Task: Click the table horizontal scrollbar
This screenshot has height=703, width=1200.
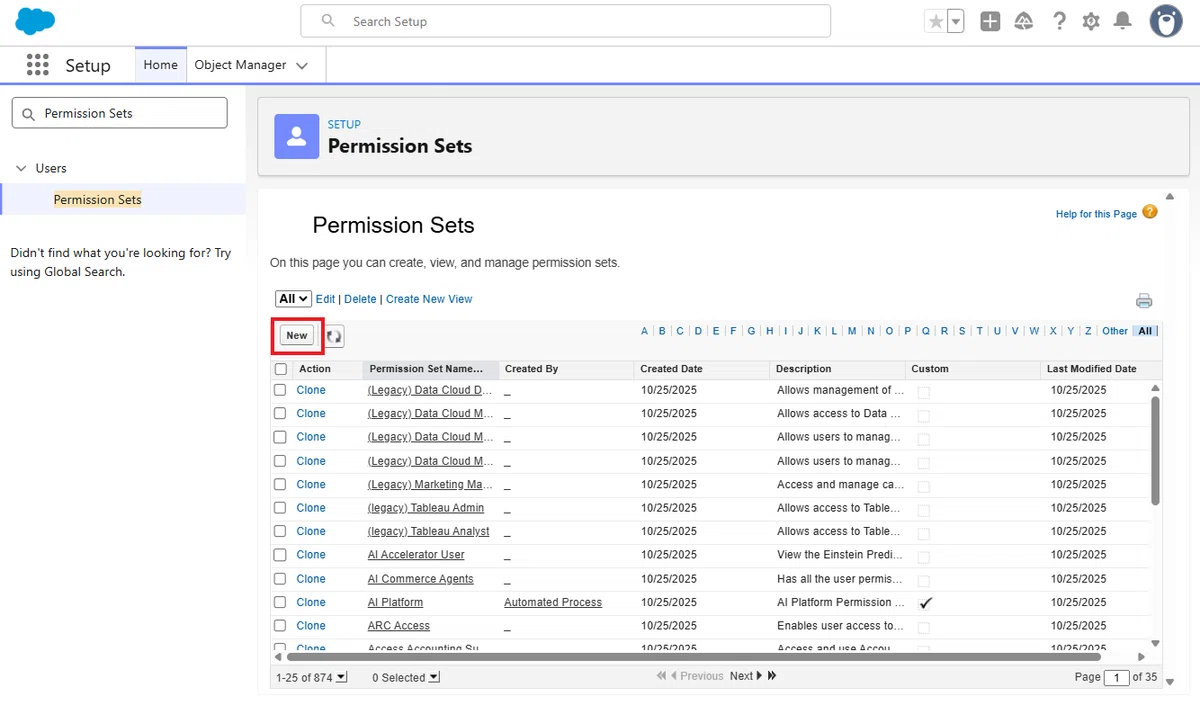Action: (x=694, y=657)
